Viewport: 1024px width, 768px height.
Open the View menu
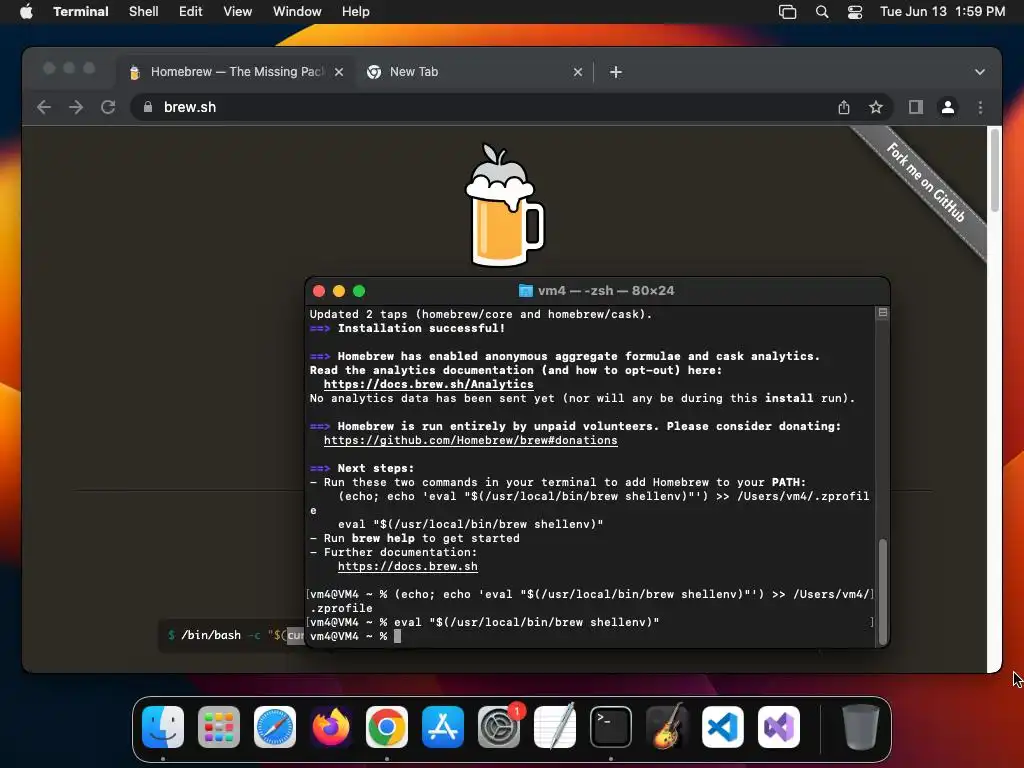(238, 12)
